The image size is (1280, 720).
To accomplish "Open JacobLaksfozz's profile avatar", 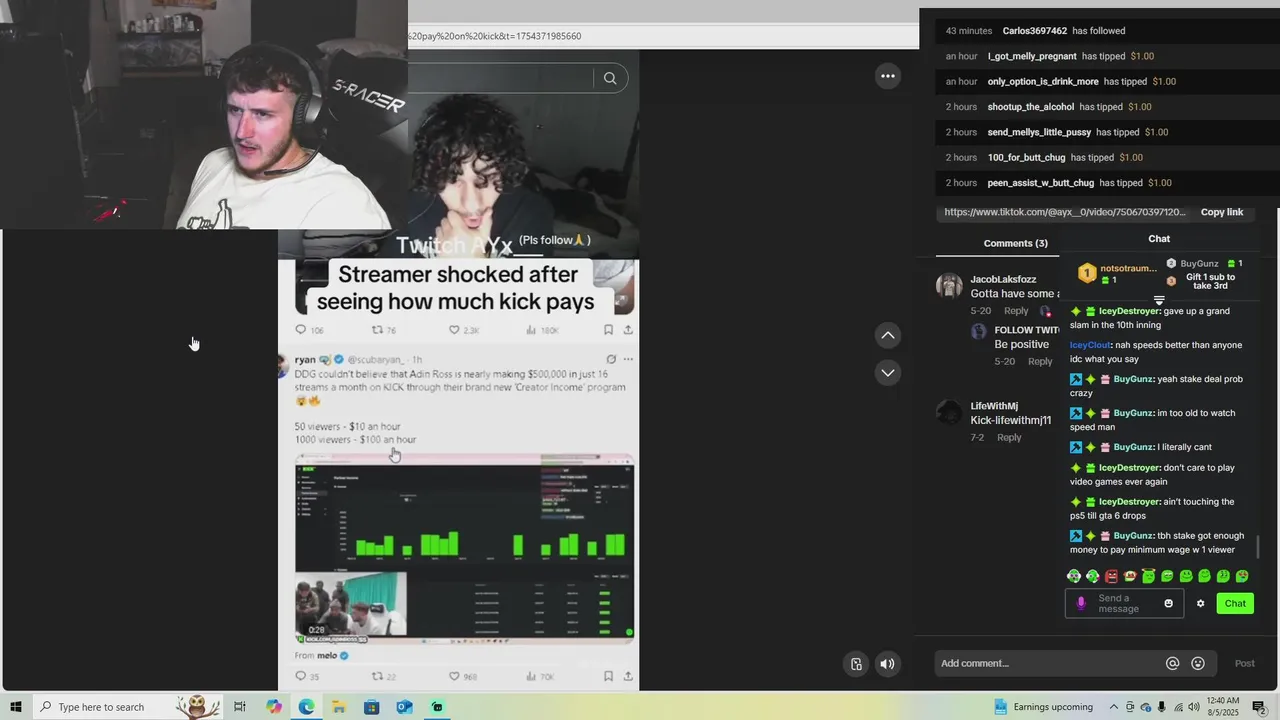I will (x=949, y=285).
